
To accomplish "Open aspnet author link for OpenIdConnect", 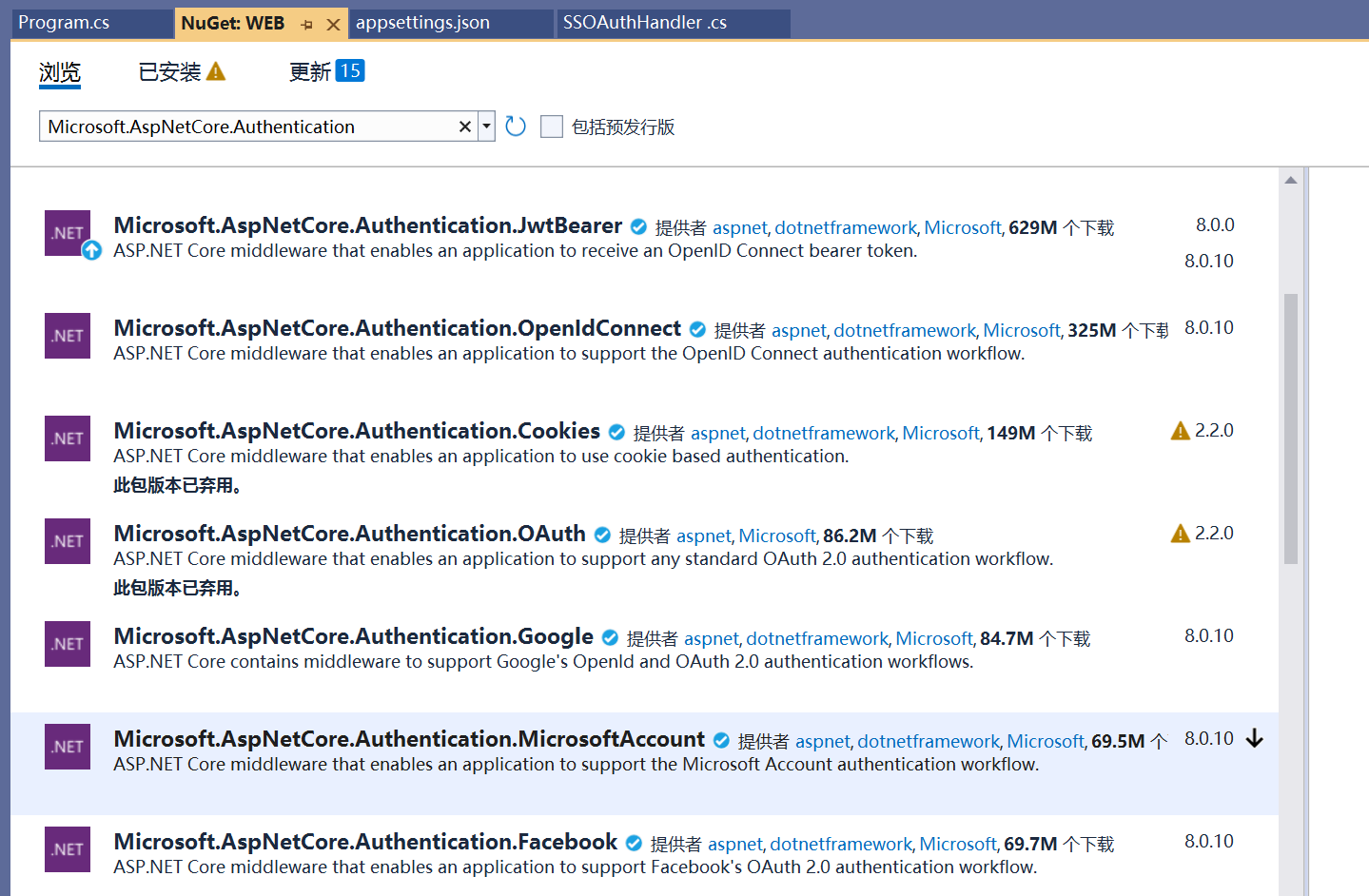I will 798,331.
